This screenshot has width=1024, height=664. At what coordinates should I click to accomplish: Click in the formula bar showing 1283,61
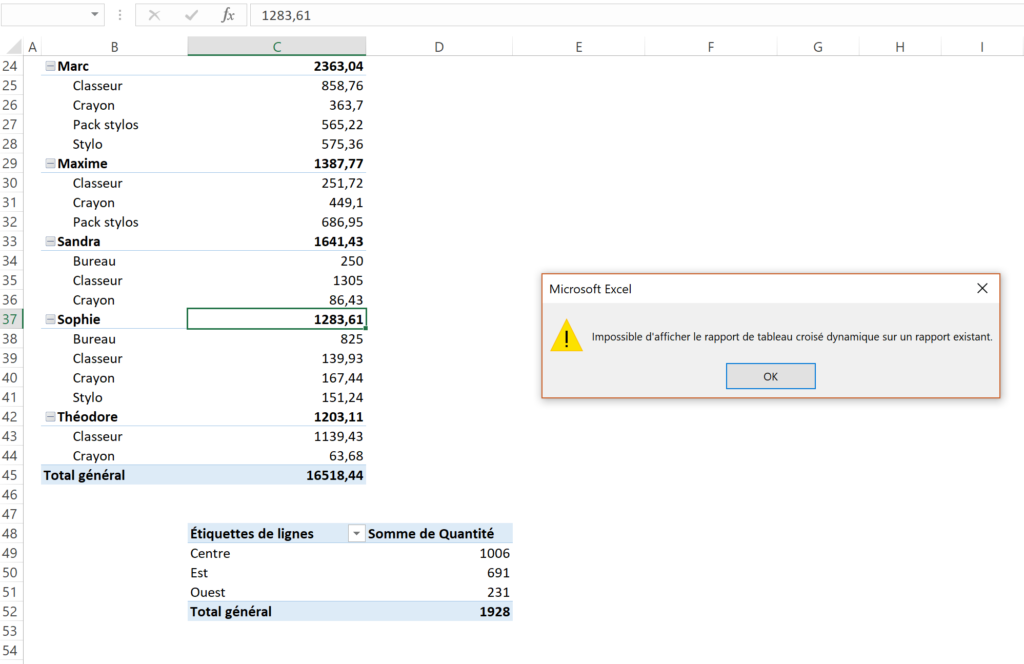click(x=600, y=15)
